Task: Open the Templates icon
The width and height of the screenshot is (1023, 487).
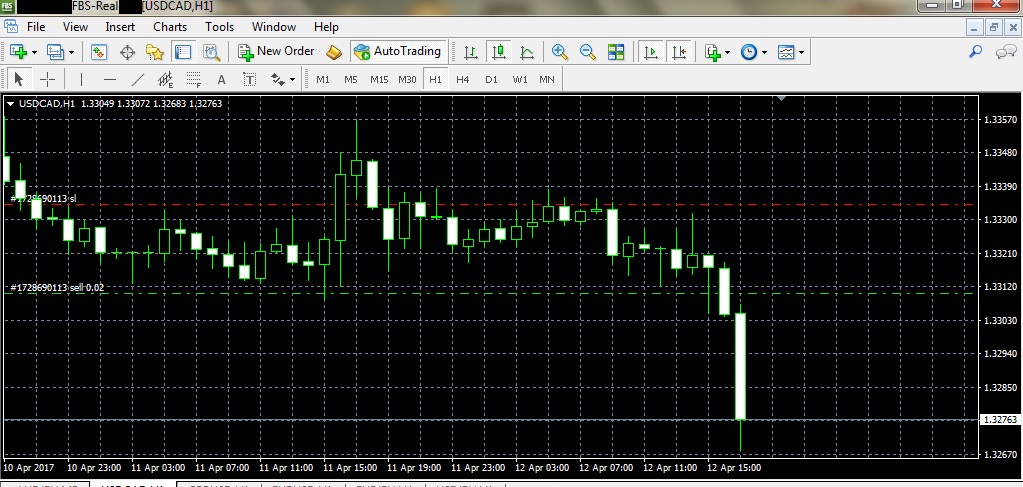Action: (x=786, y=52)
